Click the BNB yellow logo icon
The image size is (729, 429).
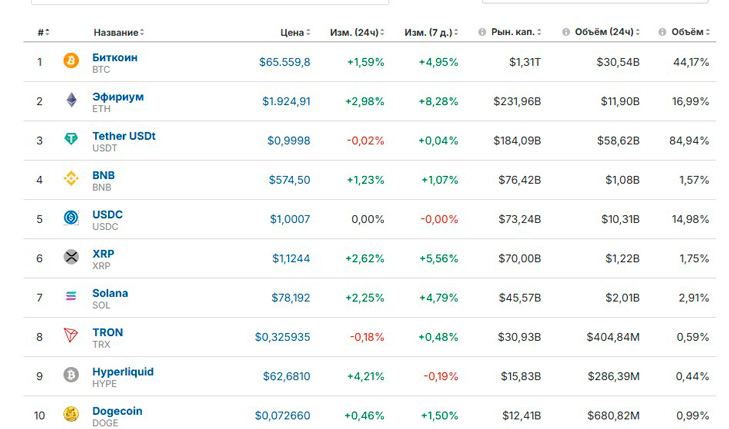pos(71,178)
